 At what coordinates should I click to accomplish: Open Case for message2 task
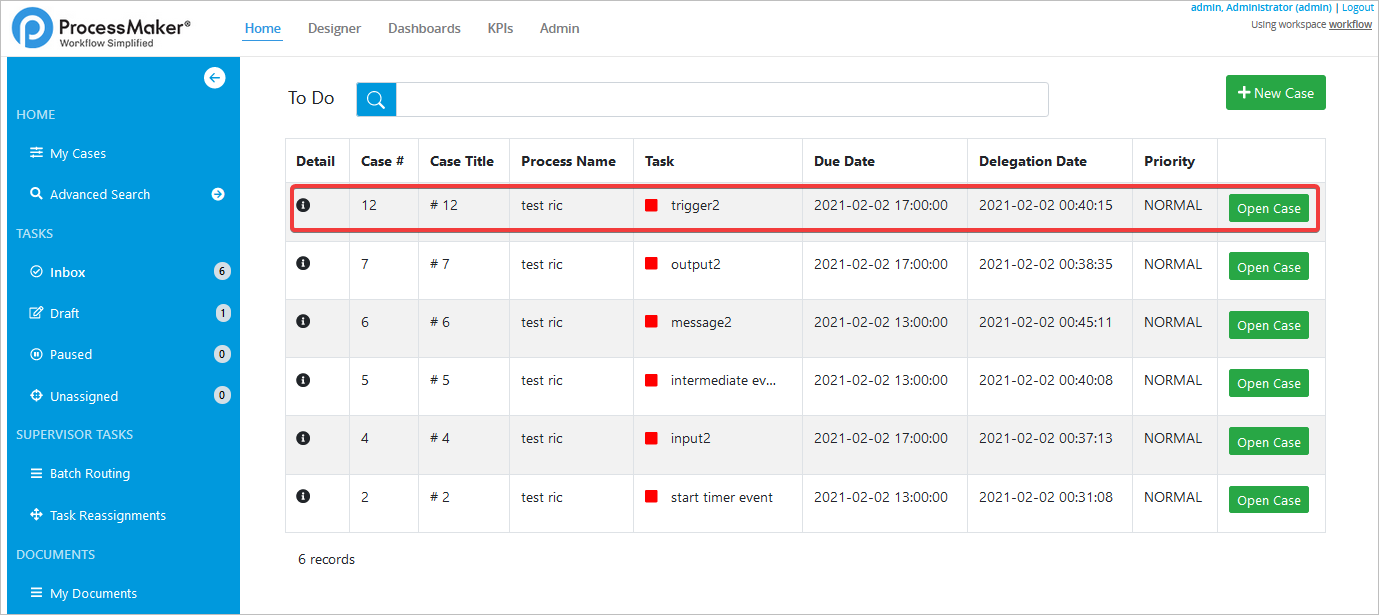click(x=1268, y=326)
